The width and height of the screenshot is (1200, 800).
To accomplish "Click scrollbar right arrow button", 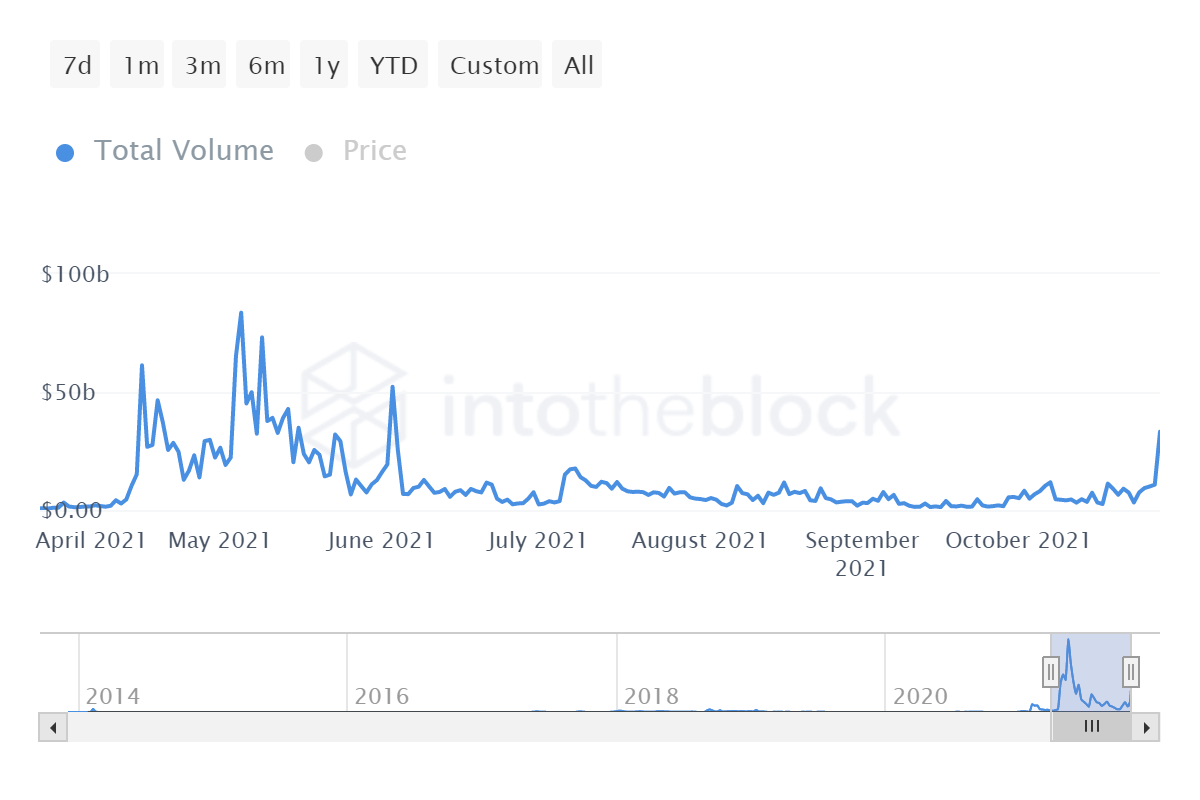I will point(1146,727).
